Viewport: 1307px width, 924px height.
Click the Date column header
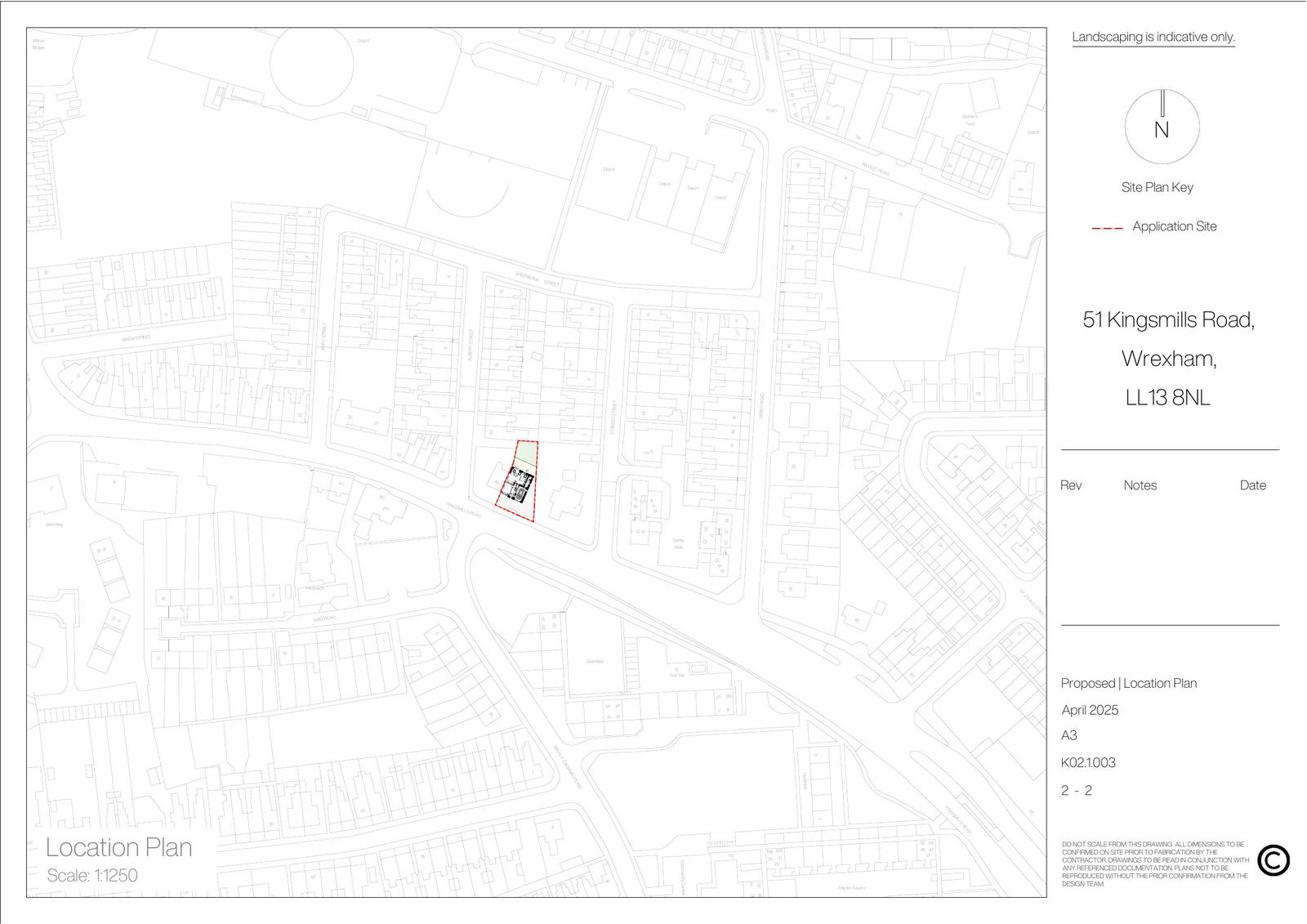tap(1252, 485)
